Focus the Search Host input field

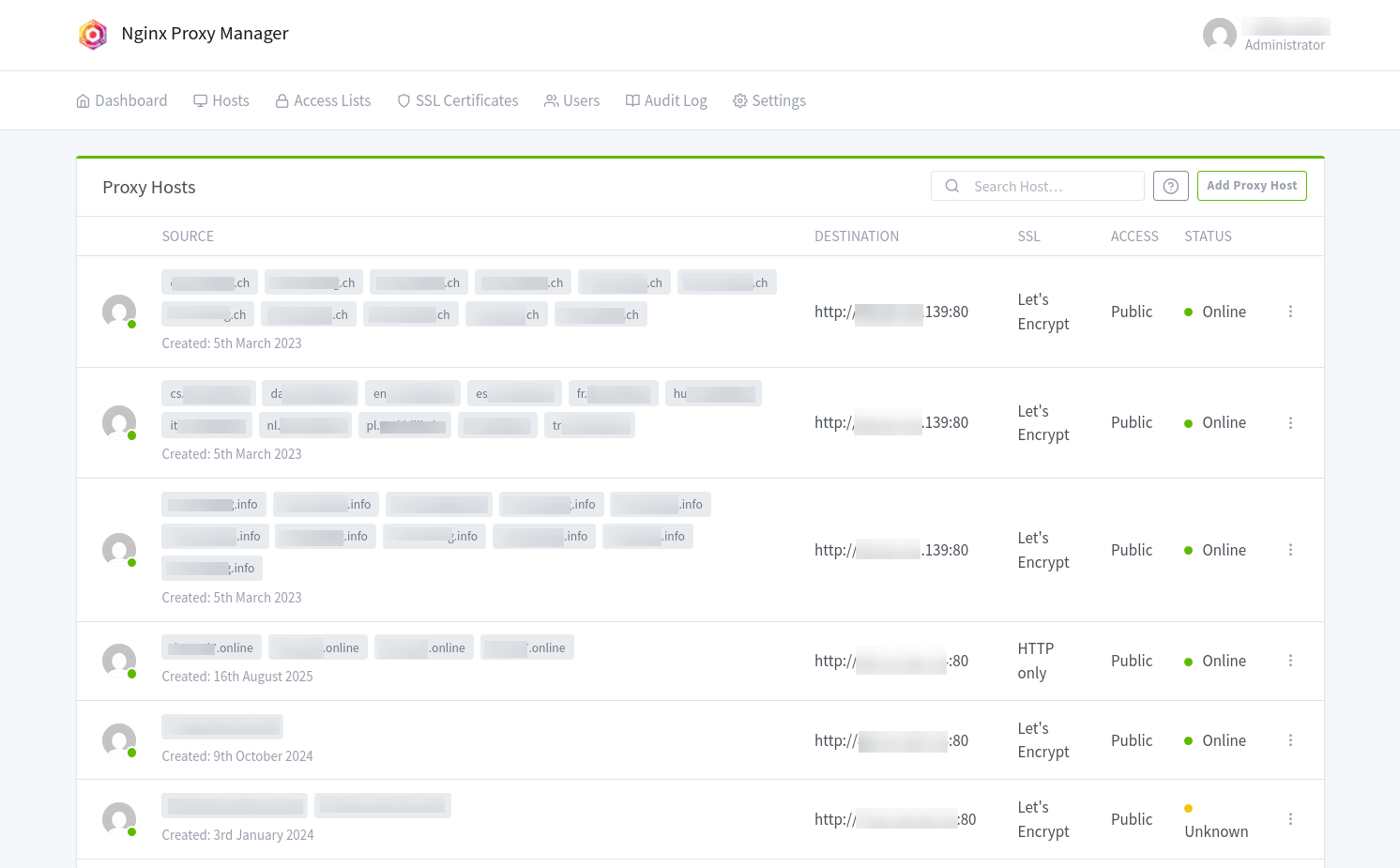(x=1051, y=186)
